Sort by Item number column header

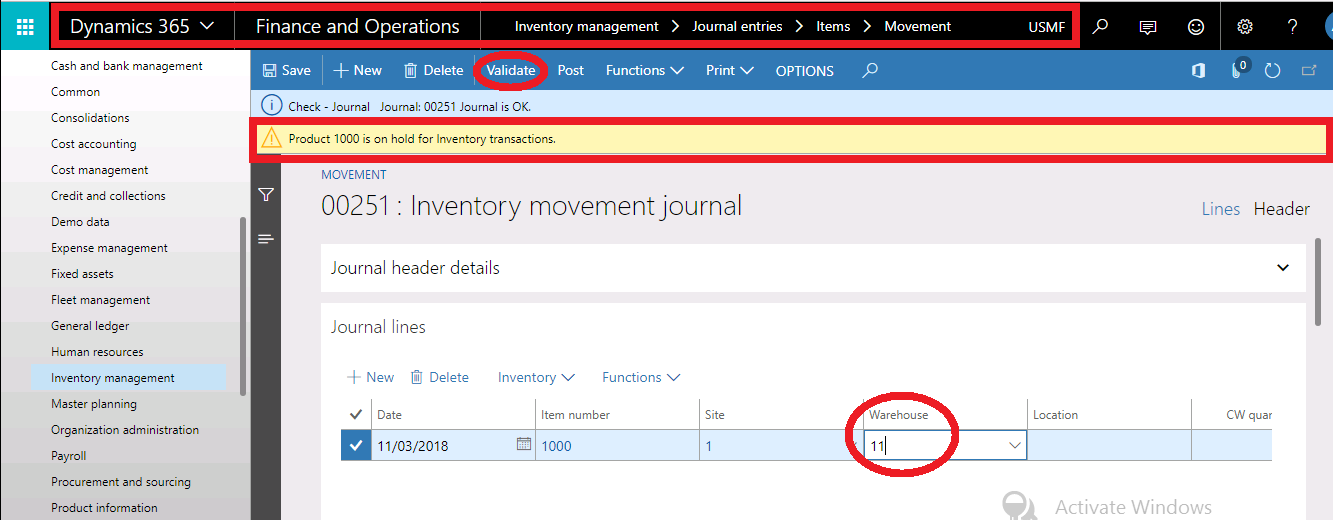click(575, 414)
